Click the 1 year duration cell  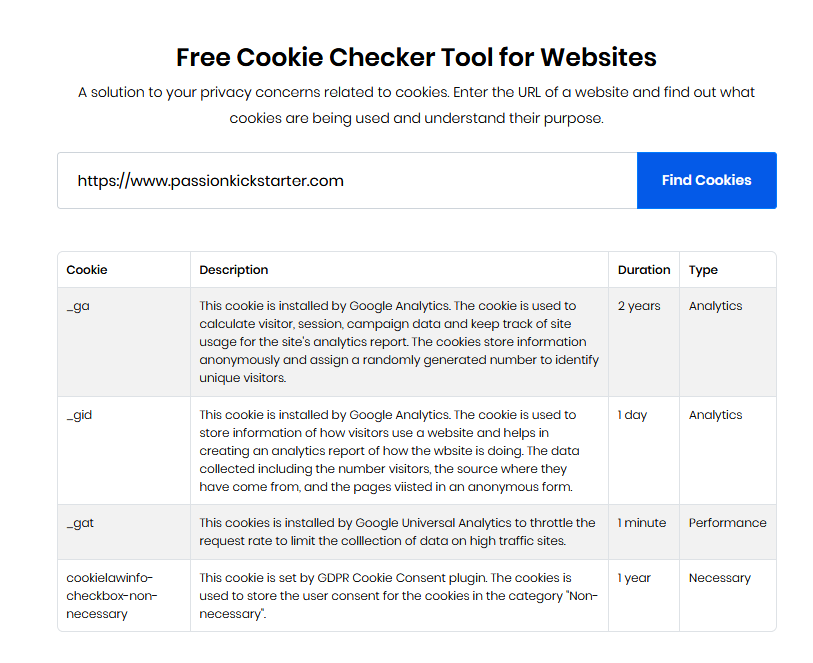(644, 595)
